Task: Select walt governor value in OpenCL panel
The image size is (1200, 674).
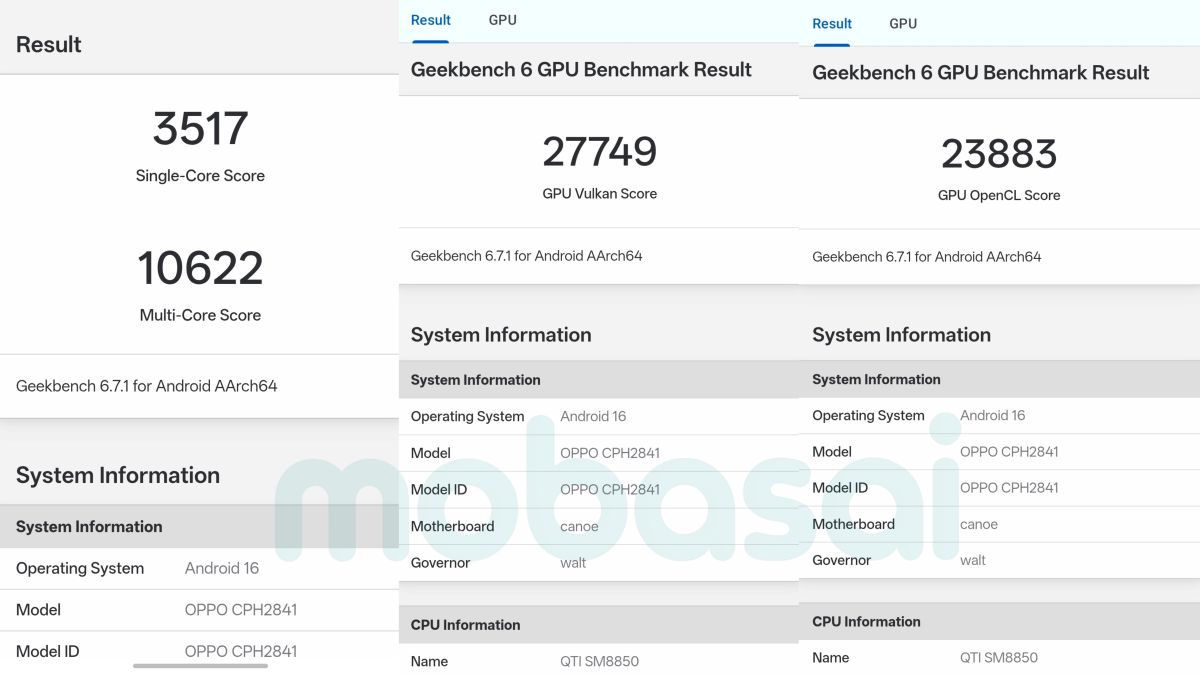Action: click(x=973, y=561)
